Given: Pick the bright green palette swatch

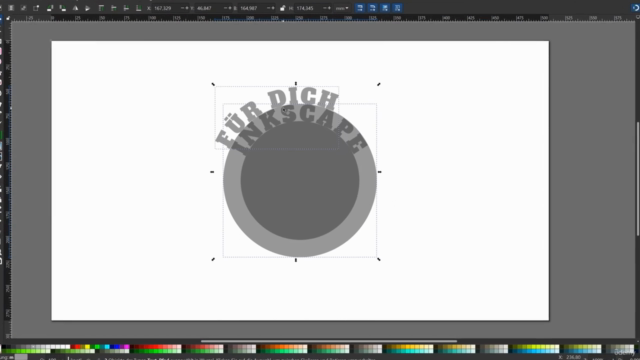Looking at the screenshot, I should (x=97, y=347).
